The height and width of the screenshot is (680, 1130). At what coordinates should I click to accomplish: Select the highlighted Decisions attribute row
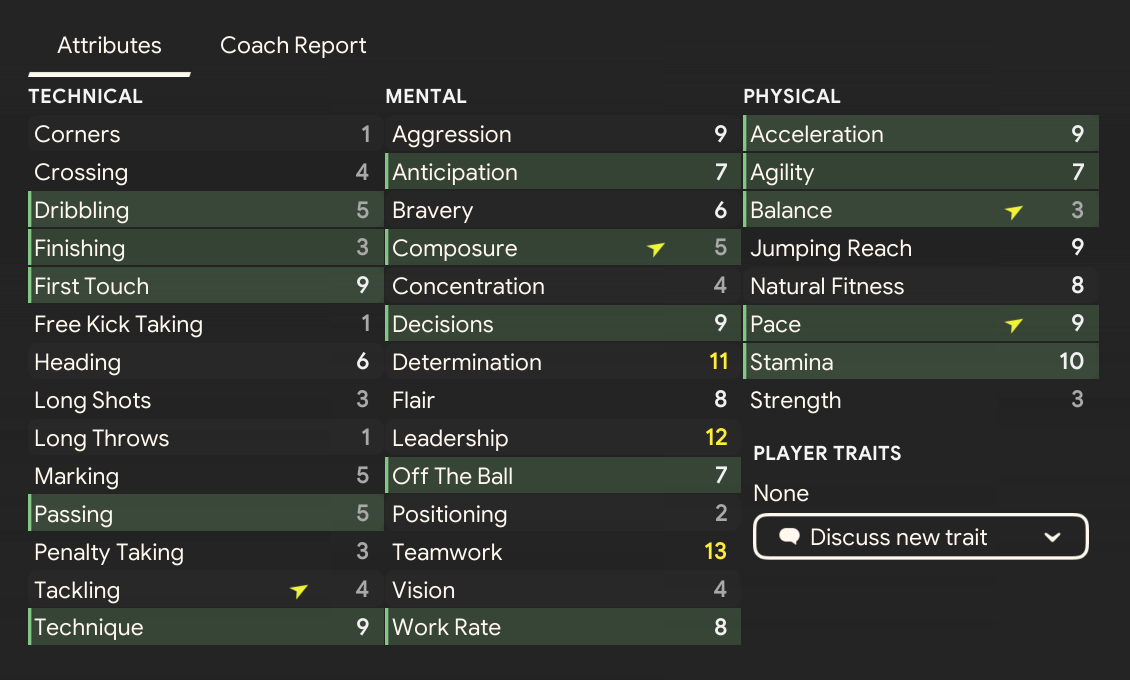pyautogui.click(x=563, y=324)
